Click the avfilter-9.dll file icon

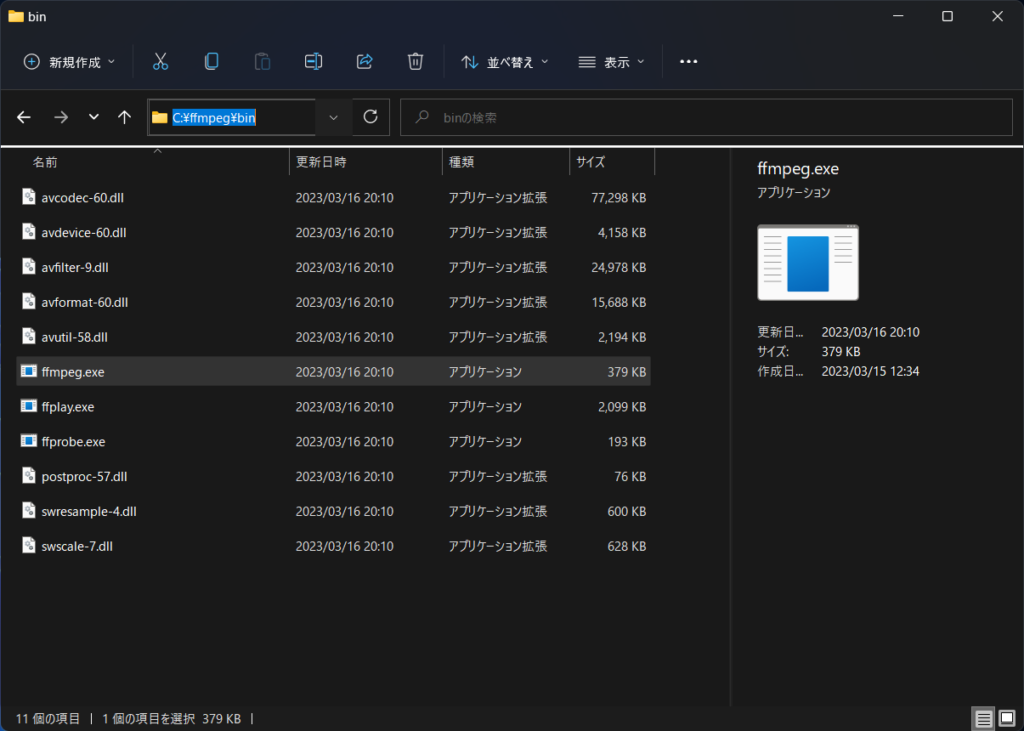pos(28,267)
